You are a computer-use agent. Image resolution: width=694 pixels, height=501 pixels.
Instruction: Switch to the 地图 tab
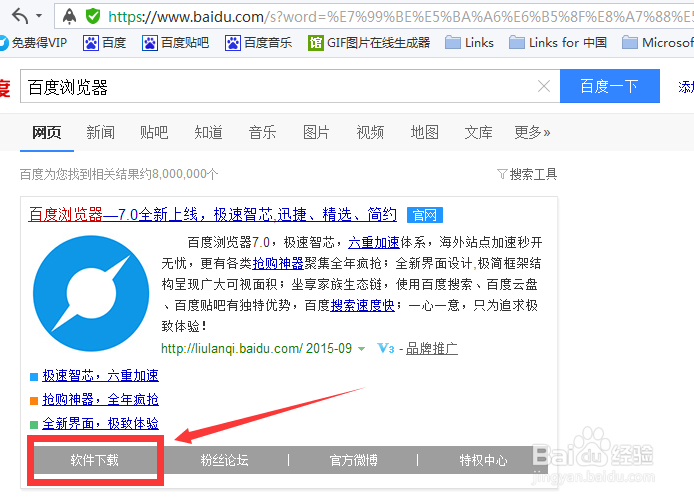(424, 132)
